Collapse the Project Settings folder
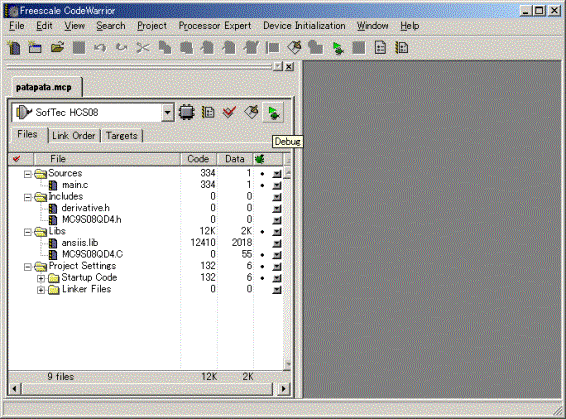 28,267
